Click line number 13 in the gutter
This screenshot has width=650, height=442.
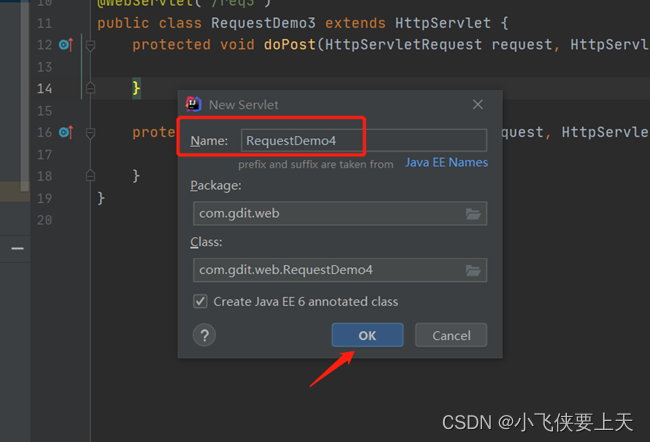click(x=44, y=67)
